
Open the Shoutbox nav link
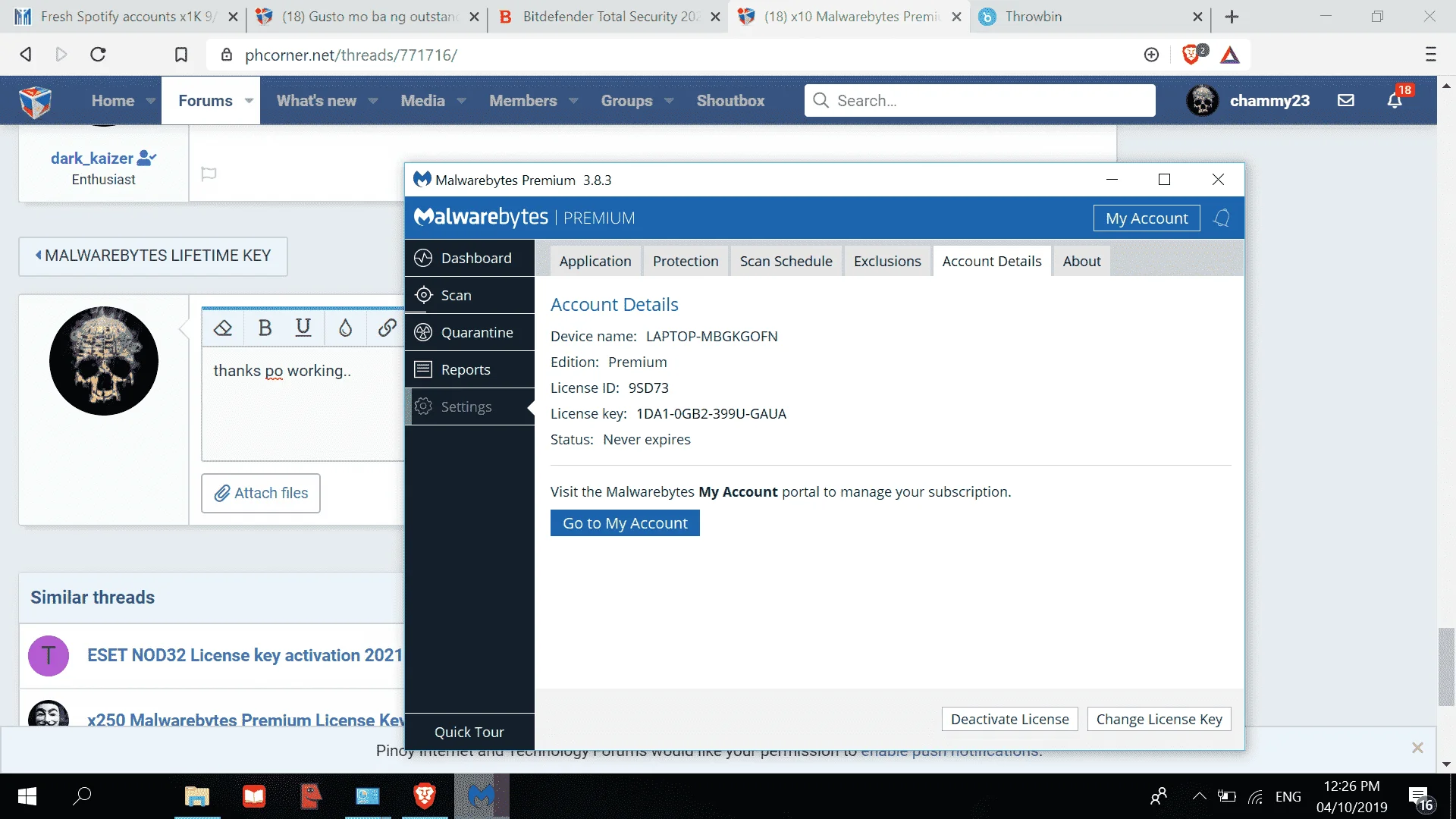pos(730,101)
